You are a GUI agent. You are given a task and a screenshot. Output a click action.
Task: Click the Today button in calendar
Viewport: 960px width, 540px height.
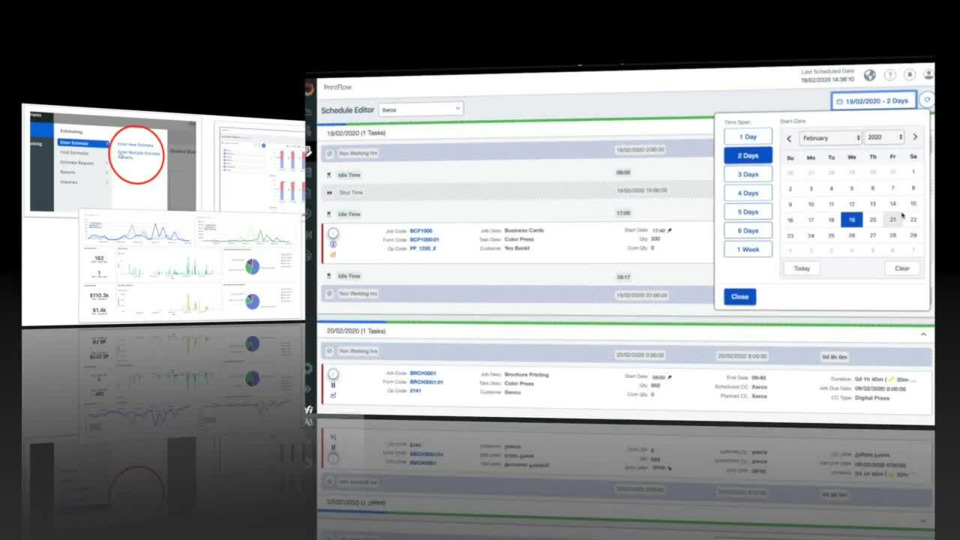point(801,268)
